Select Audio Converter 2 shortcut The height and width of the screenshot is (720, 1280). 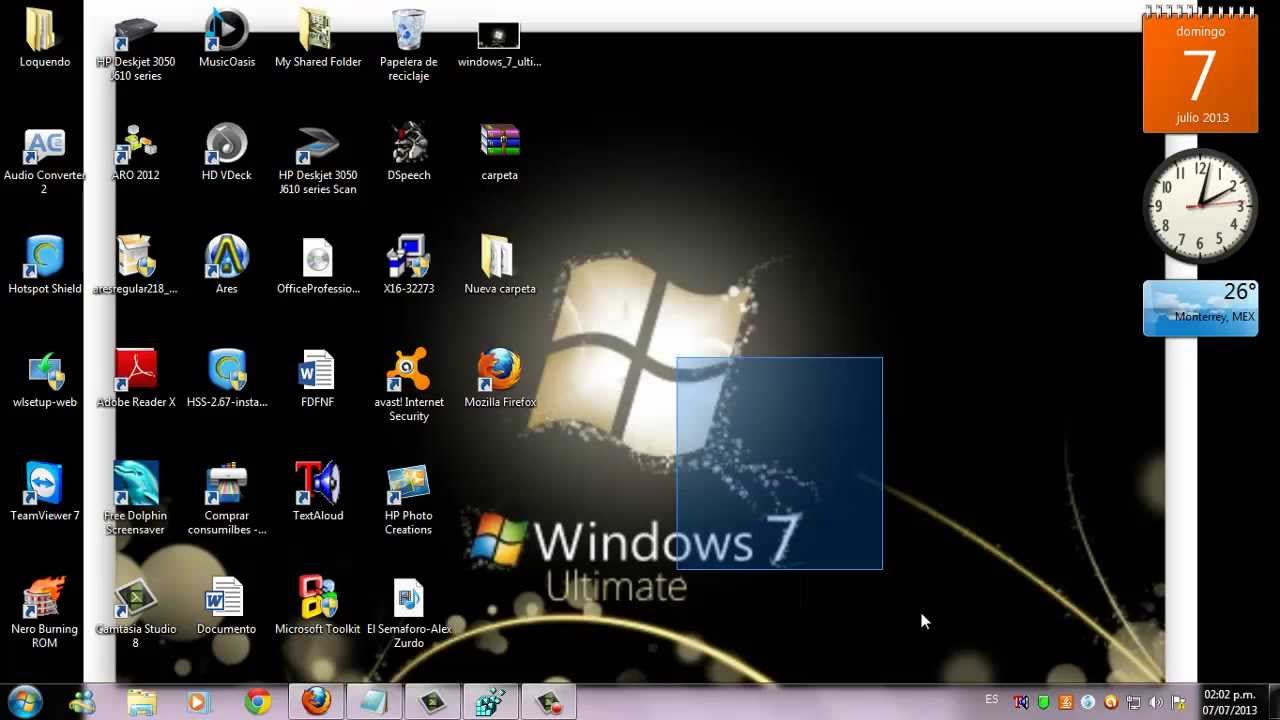pos(44,160)
